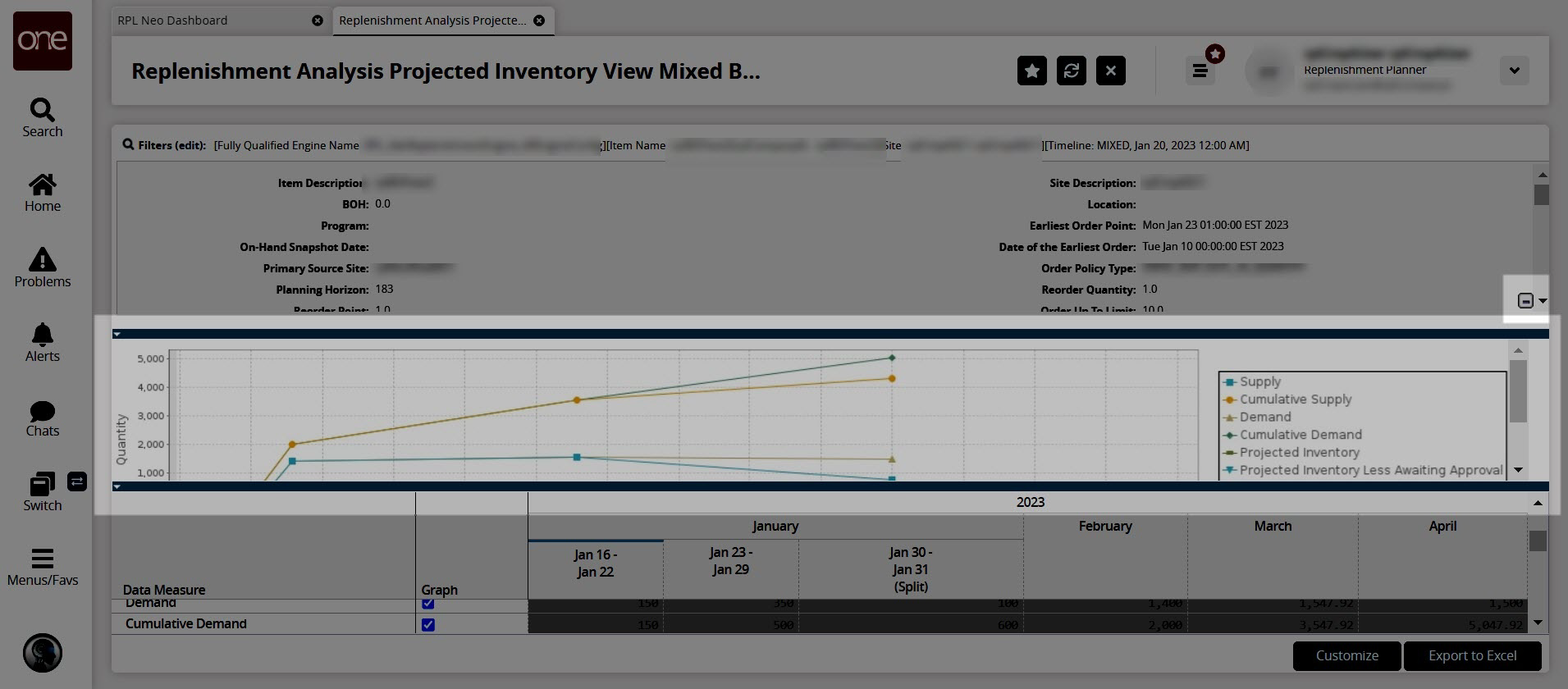
Task: Click the Planning Horizon value 183
Action: tap(384, 289)
